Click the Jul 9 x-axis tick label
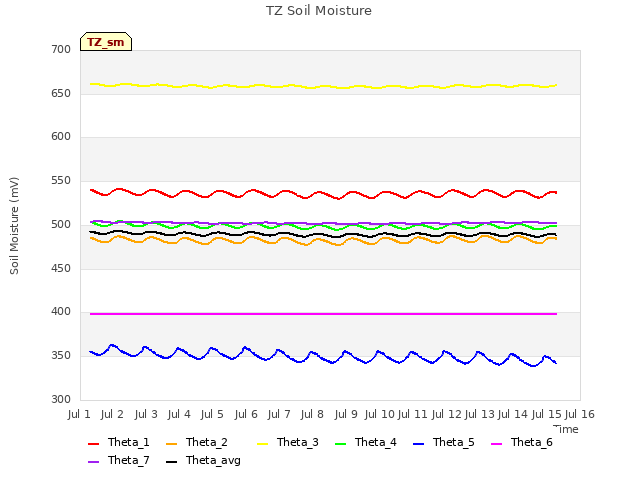This screenshot has width=640, height=480. [x=346, y=414]
